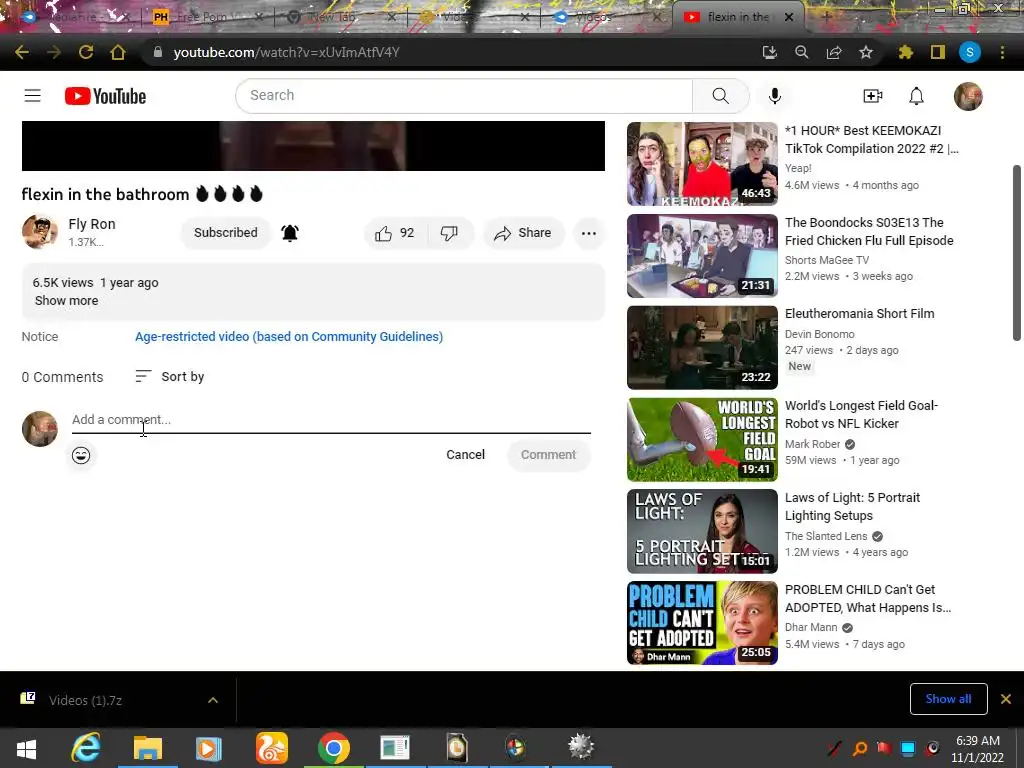Share this page using the address bar share icon
This screenshot has height=768, width=1024.
coord(834,52)
